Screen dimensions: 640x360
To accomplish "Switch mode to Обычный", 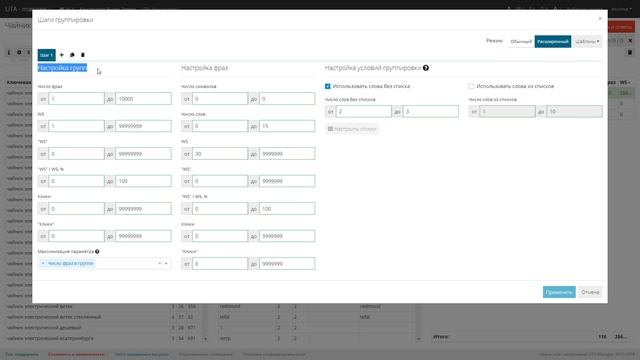I will [x=521, y=42].
